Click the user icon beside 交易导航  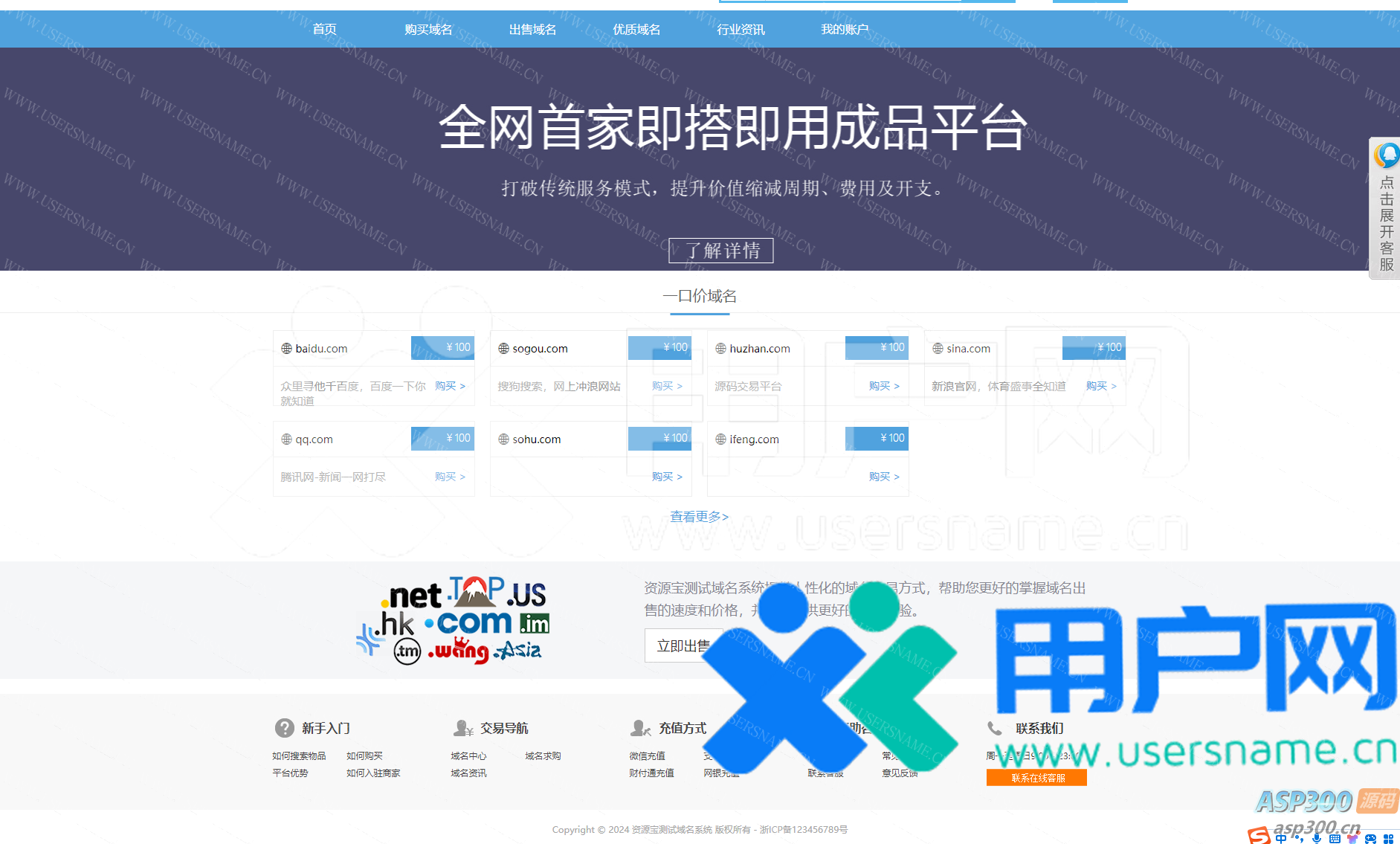(462, 728)
